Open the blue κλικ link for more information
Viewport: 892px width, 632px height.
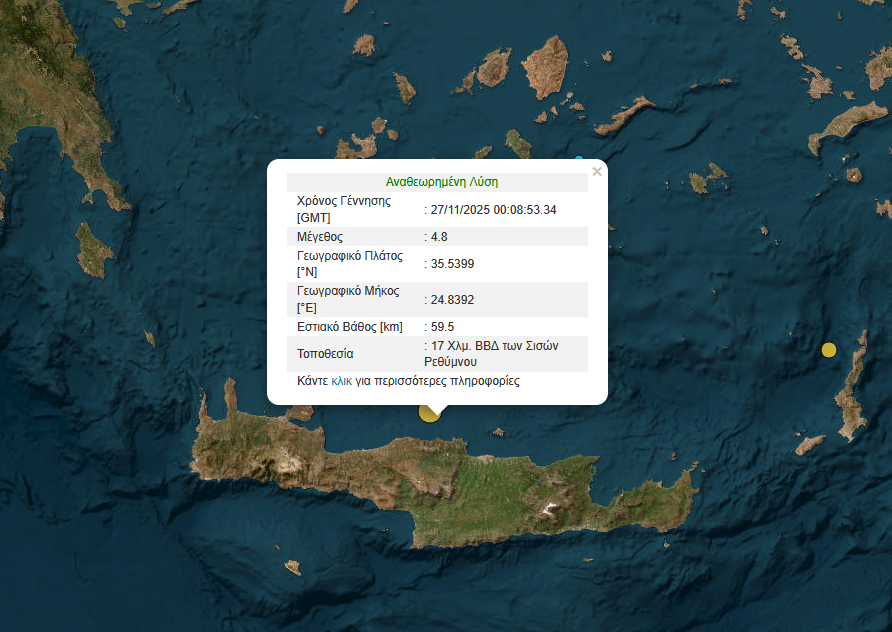click(x=341, y=381)
